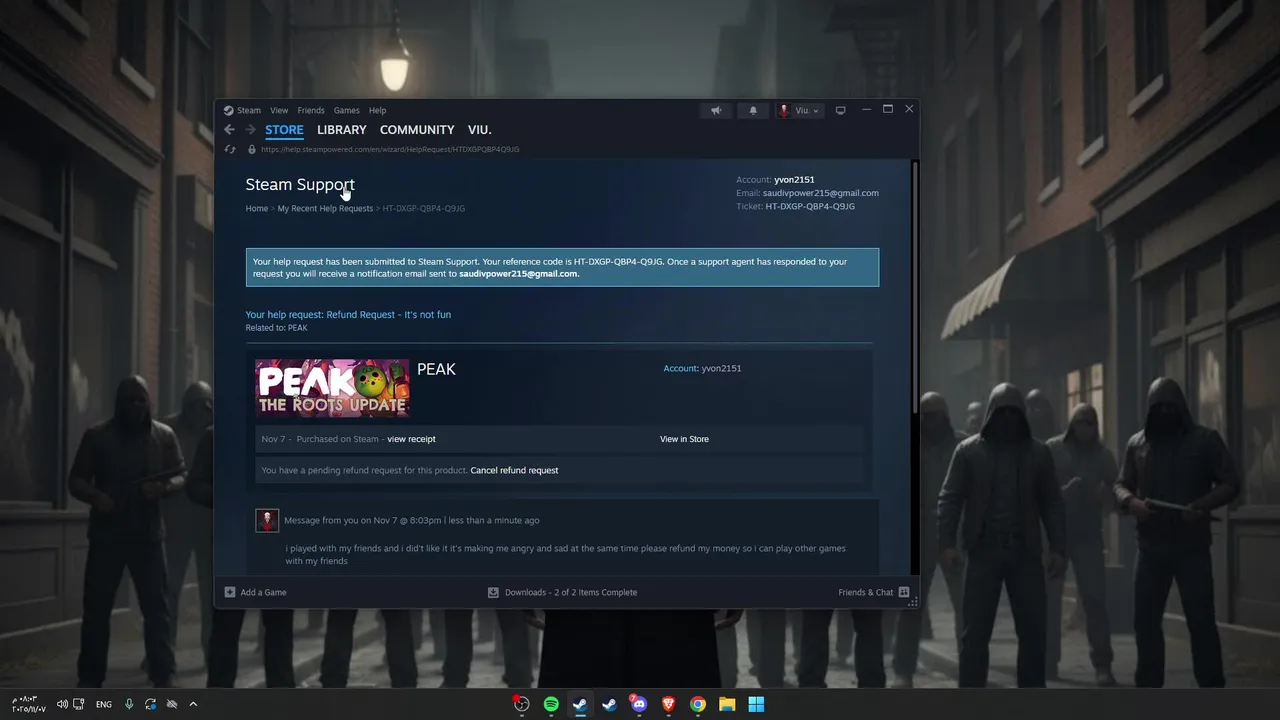
Task: Click the padlock icon beside the URL
Action: click(x=252, y=149)
